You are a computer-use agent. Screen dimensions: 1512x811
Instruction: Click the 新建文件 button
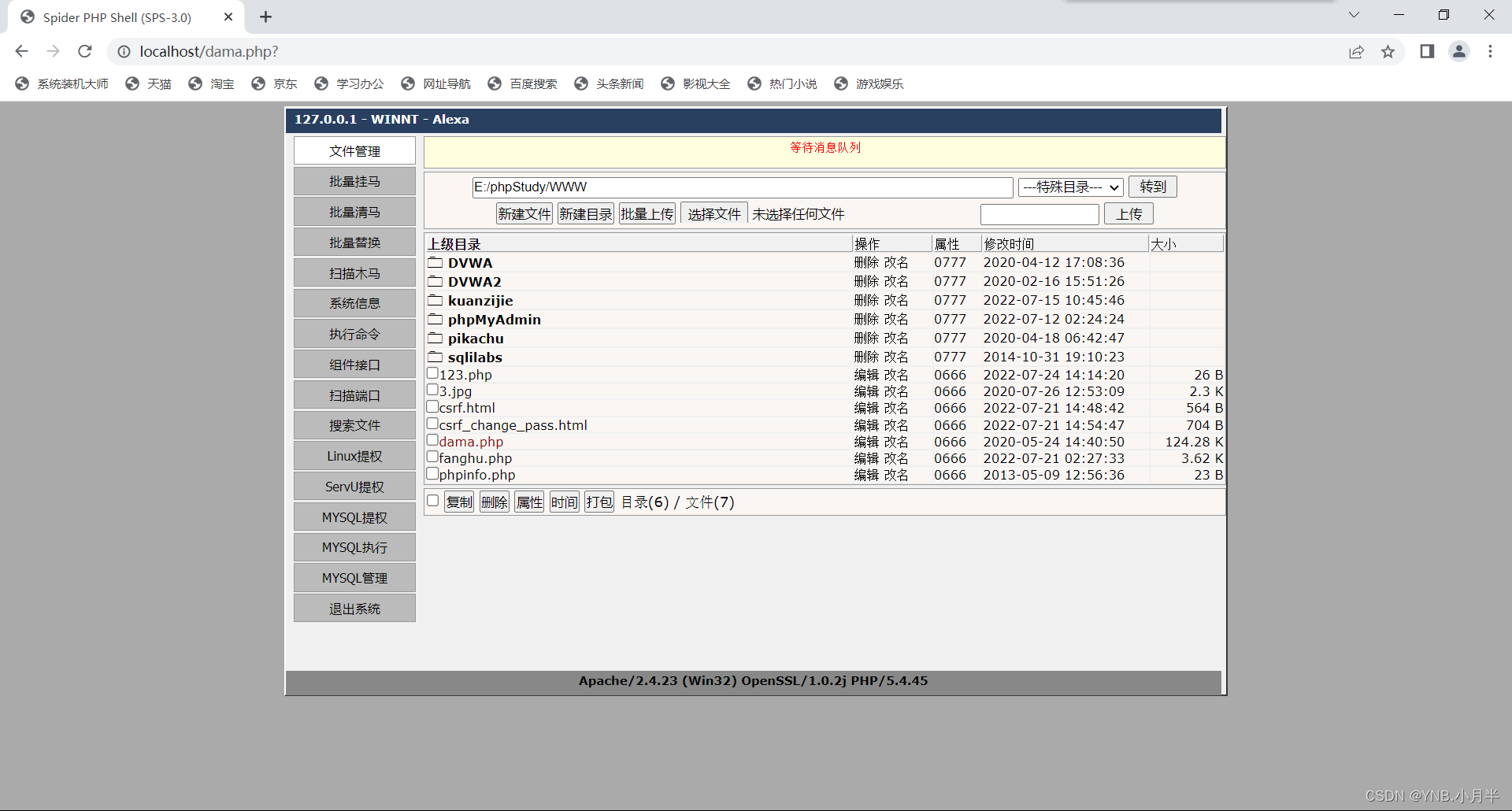pyautogui.click(x=524, y=213)
